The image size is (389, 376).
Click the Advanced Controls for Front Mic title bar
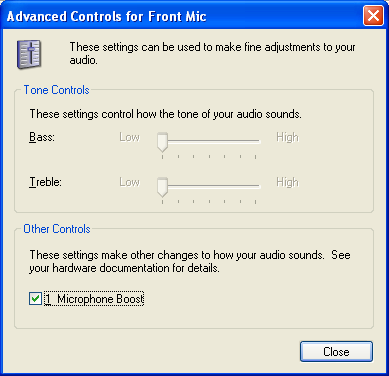point(182,16)
